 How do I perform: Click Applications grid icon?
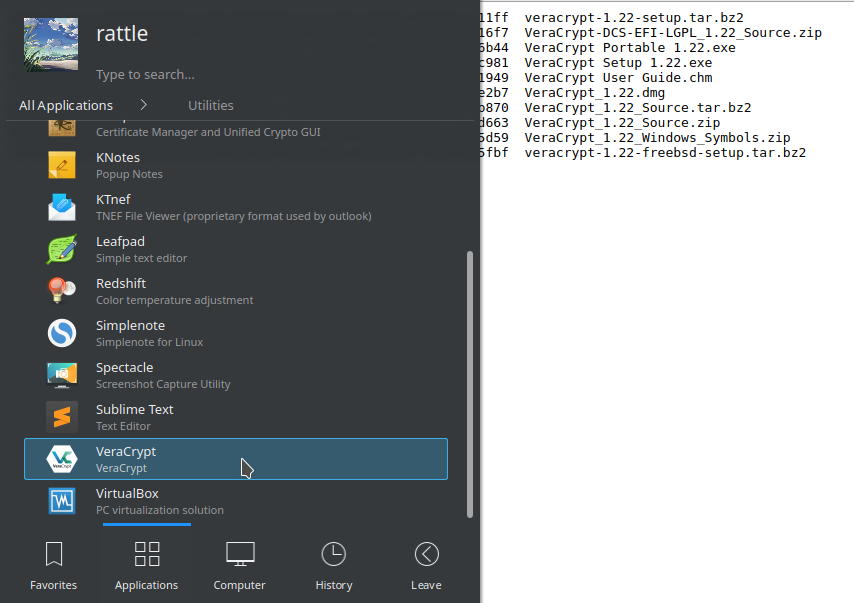tap(147, 554)
